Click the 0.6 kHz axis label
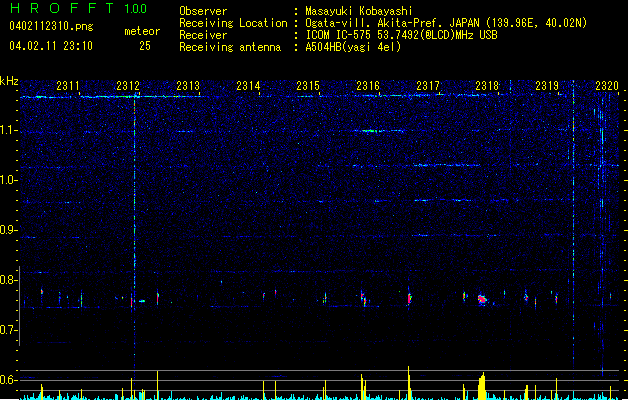This screenshot has height=400, width=629. (9, 380)
